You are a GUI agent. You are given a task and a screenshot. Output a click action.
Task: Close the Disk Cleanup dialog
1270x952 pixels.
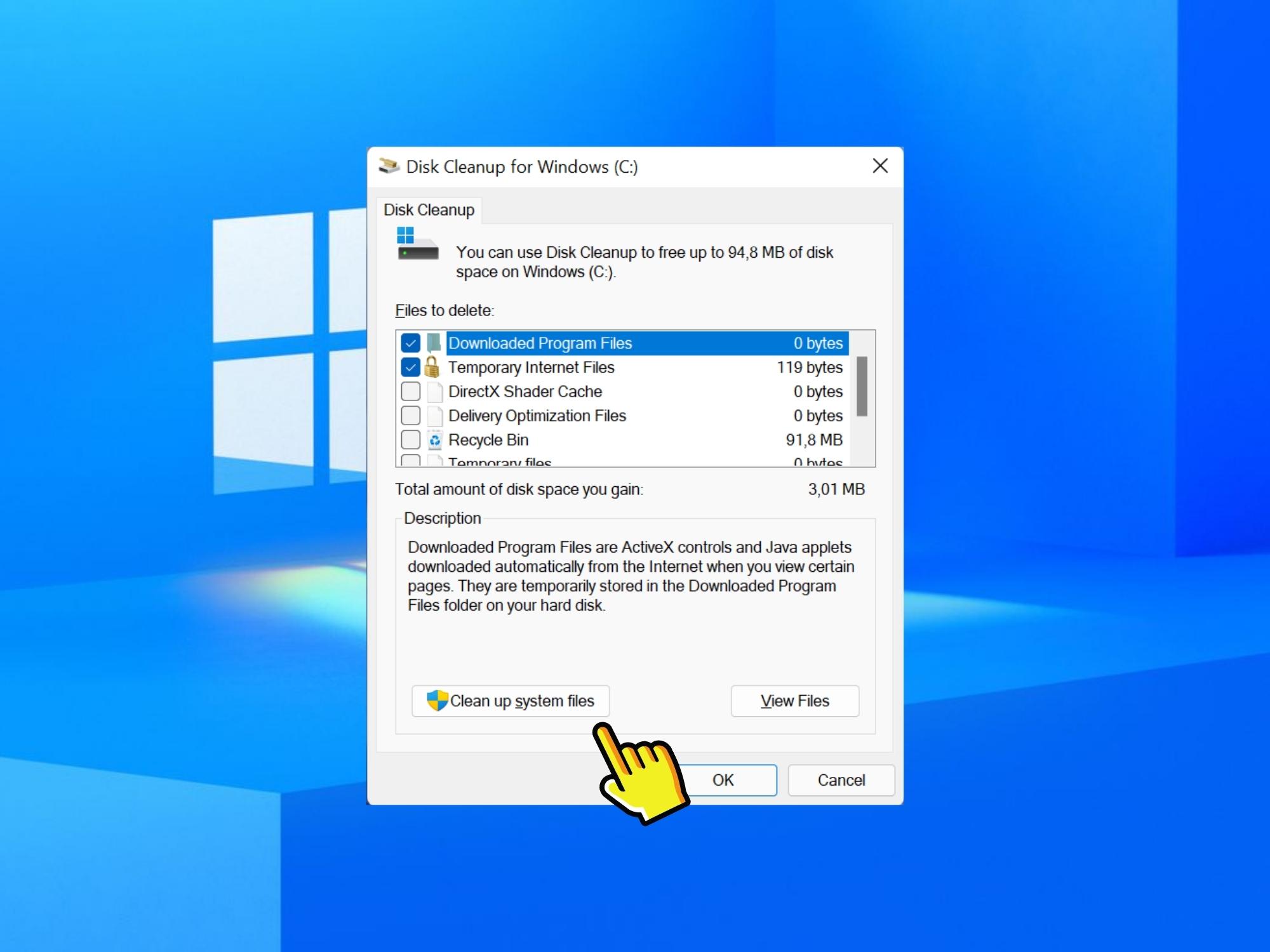click(x=880, y=166)
